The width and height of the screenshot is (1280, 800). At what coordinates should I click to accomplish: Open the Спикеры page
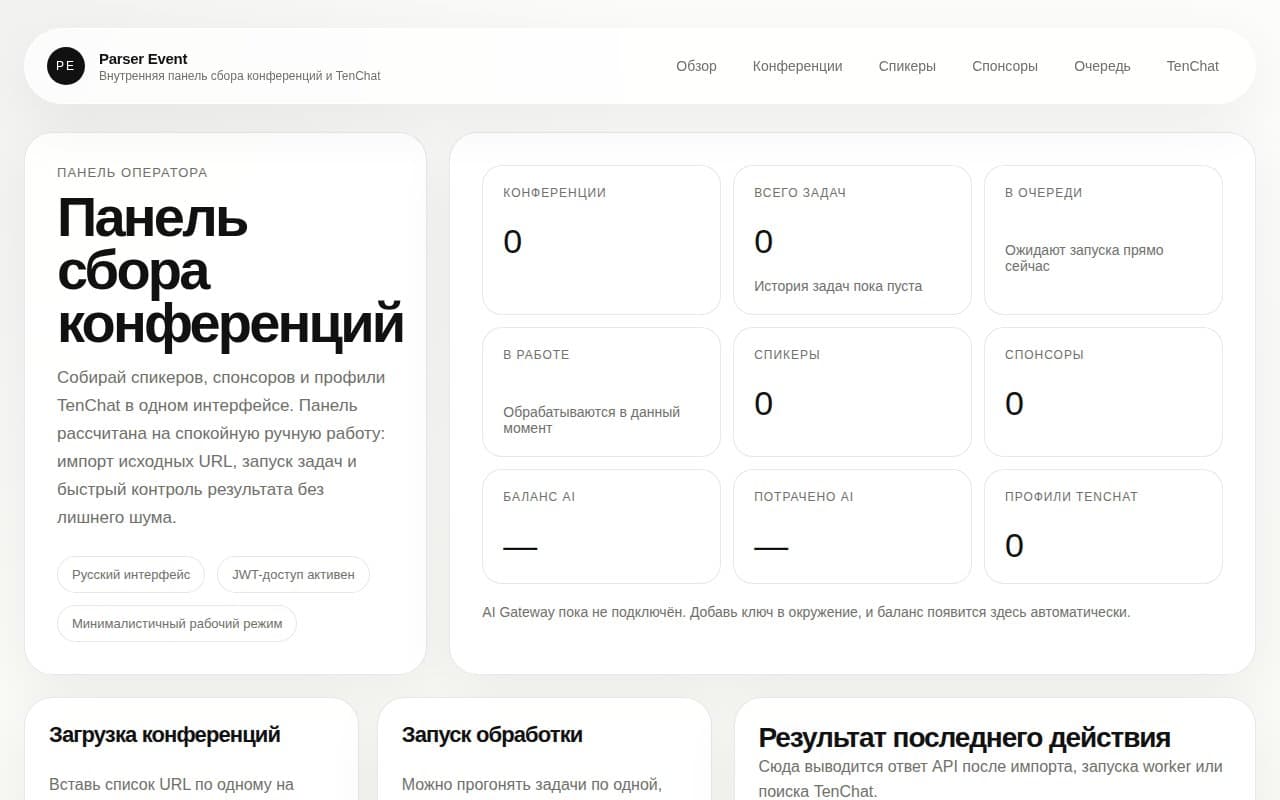pos(906,66)
